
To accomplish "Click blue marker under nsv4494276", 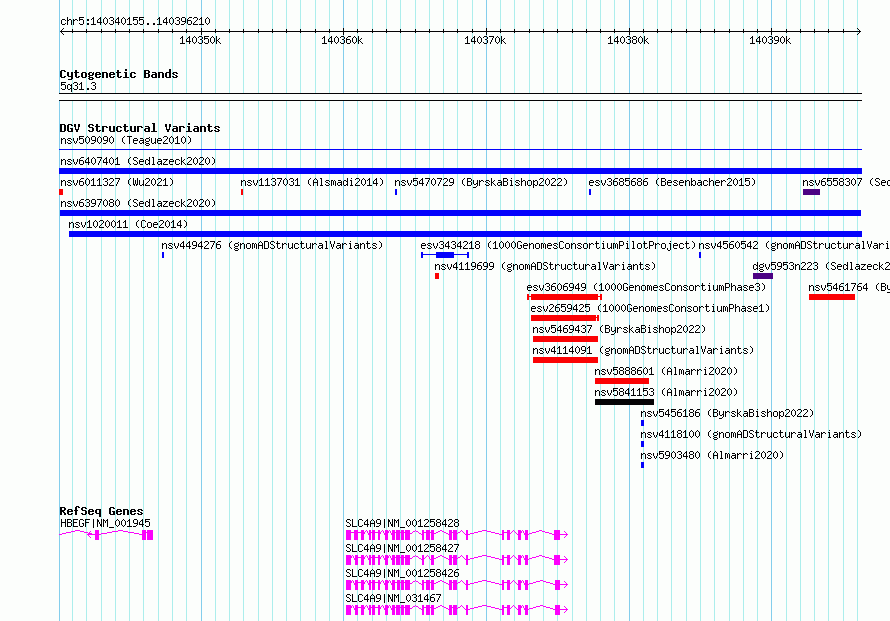I will [163, 255].
